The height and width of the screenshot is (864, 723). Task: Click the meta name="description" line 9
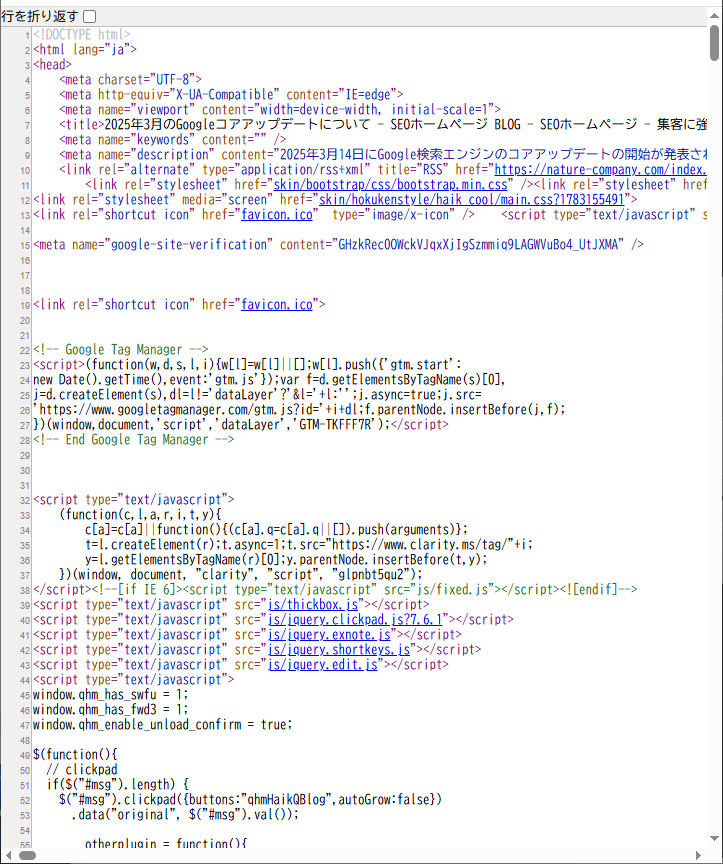pos(383,154)
